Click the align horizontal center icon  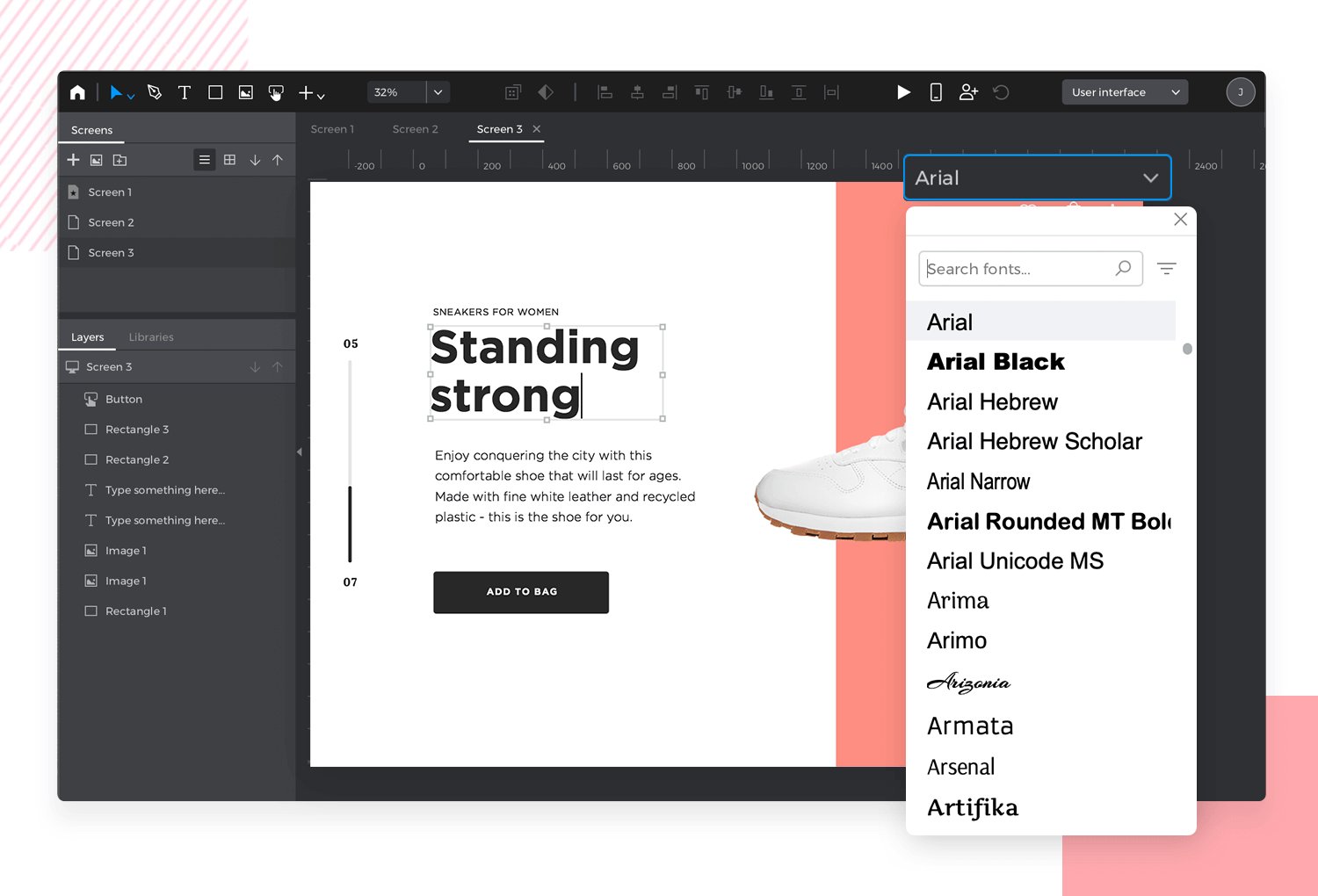[637, 92]
